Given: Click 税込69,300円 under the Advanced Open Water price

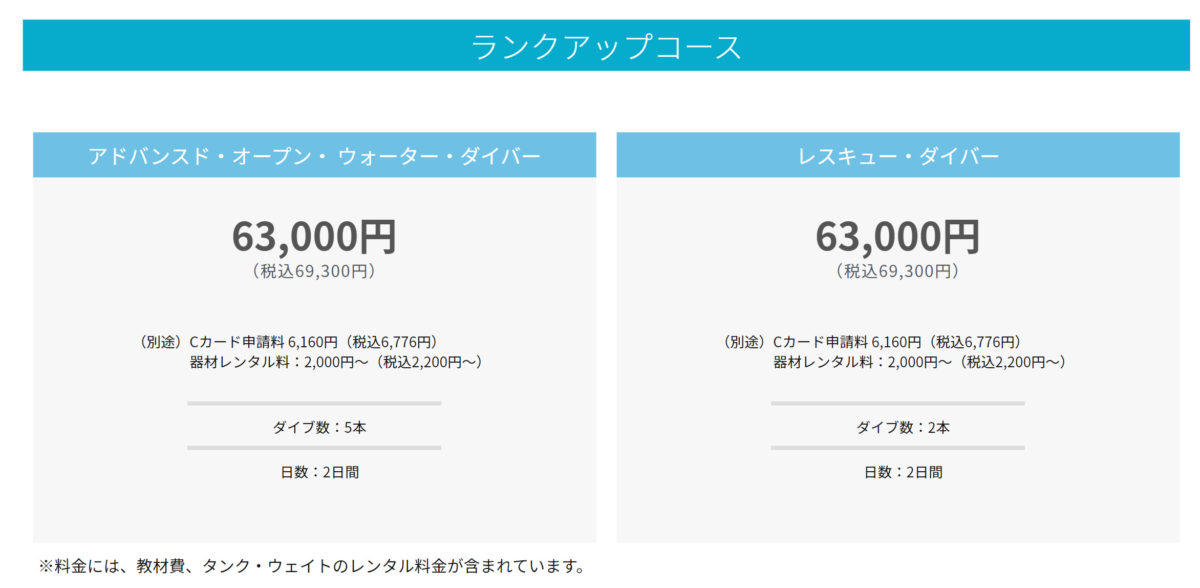Looking at the screenshot, I should coord(314,271).
